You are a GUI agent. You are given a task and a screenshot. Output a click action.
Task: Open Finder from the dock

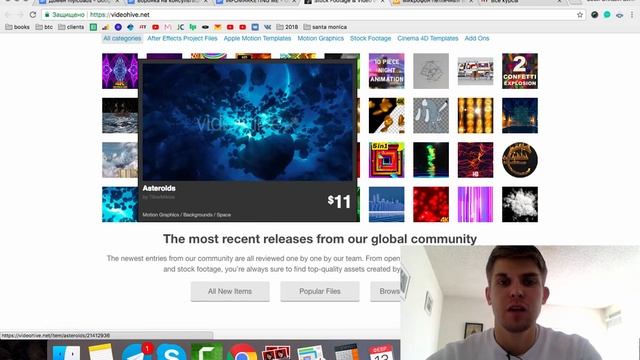67,352
